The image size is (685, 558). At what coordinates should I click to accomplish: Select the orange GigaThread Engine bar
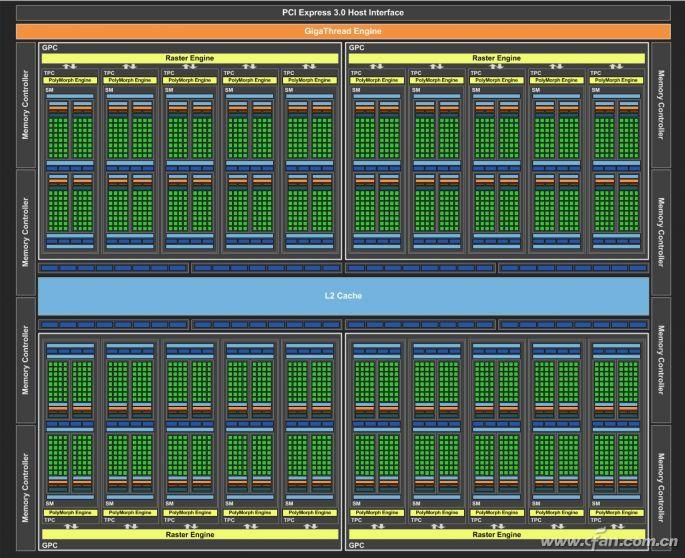pos(342,31)
